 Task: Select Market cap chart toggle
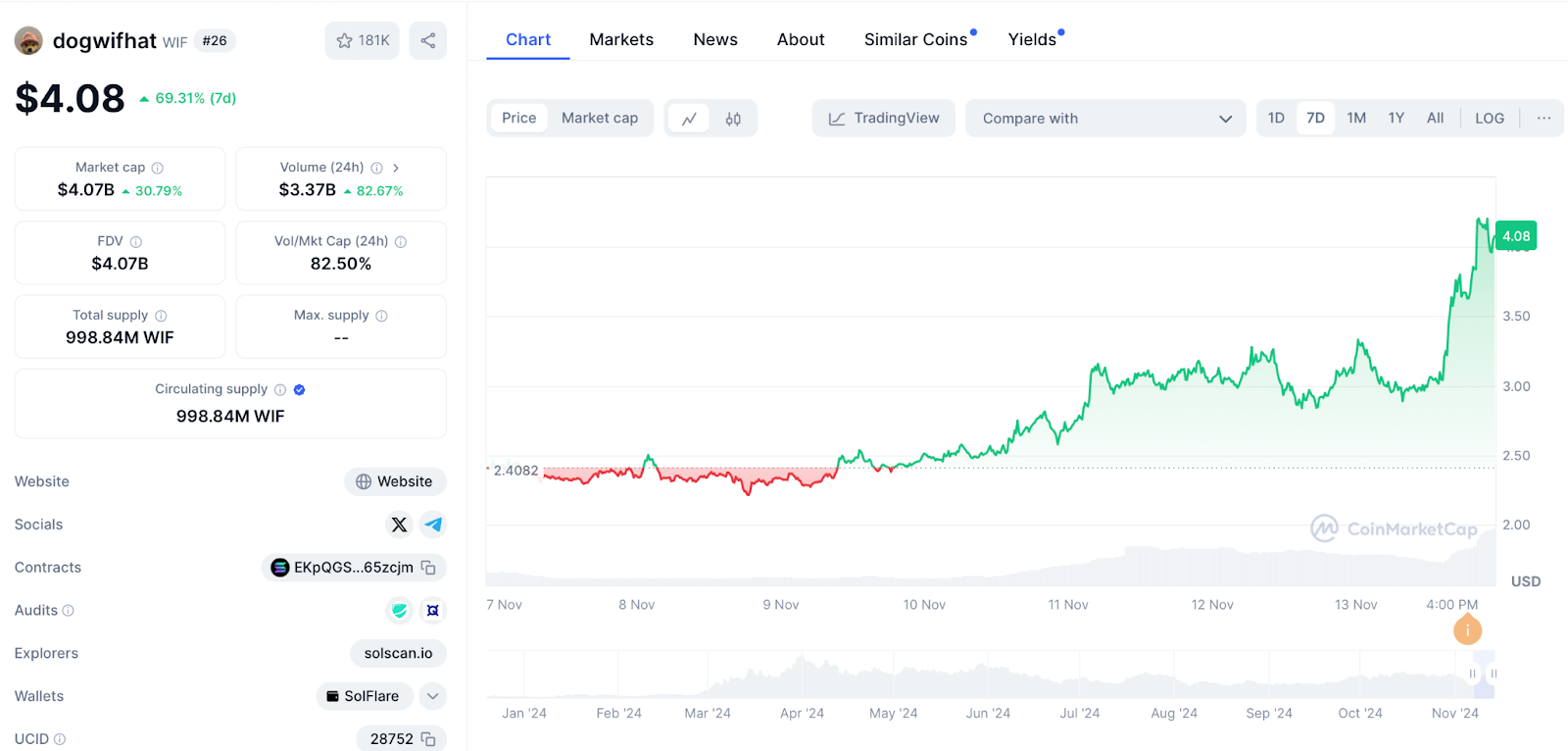point(600,118)
